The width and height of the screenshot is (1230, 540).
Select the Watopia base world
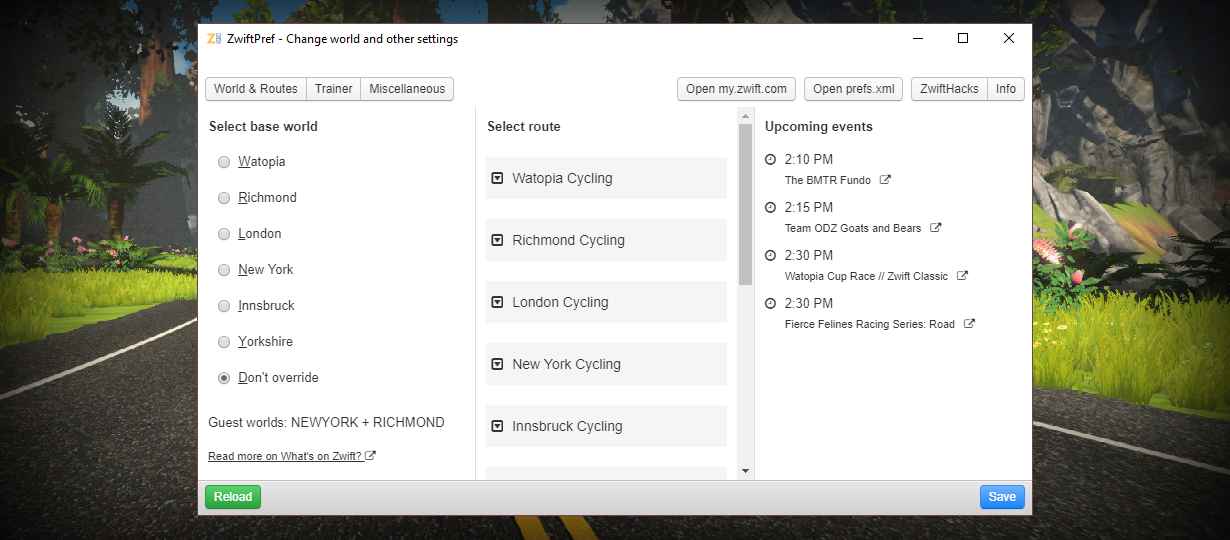tap(224, 162)
